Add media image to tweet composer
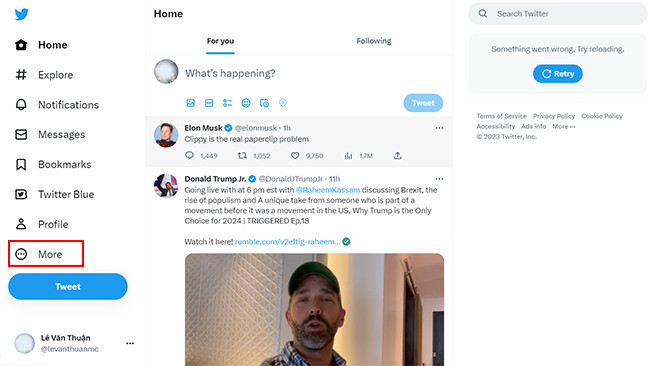 pos(190,103)
